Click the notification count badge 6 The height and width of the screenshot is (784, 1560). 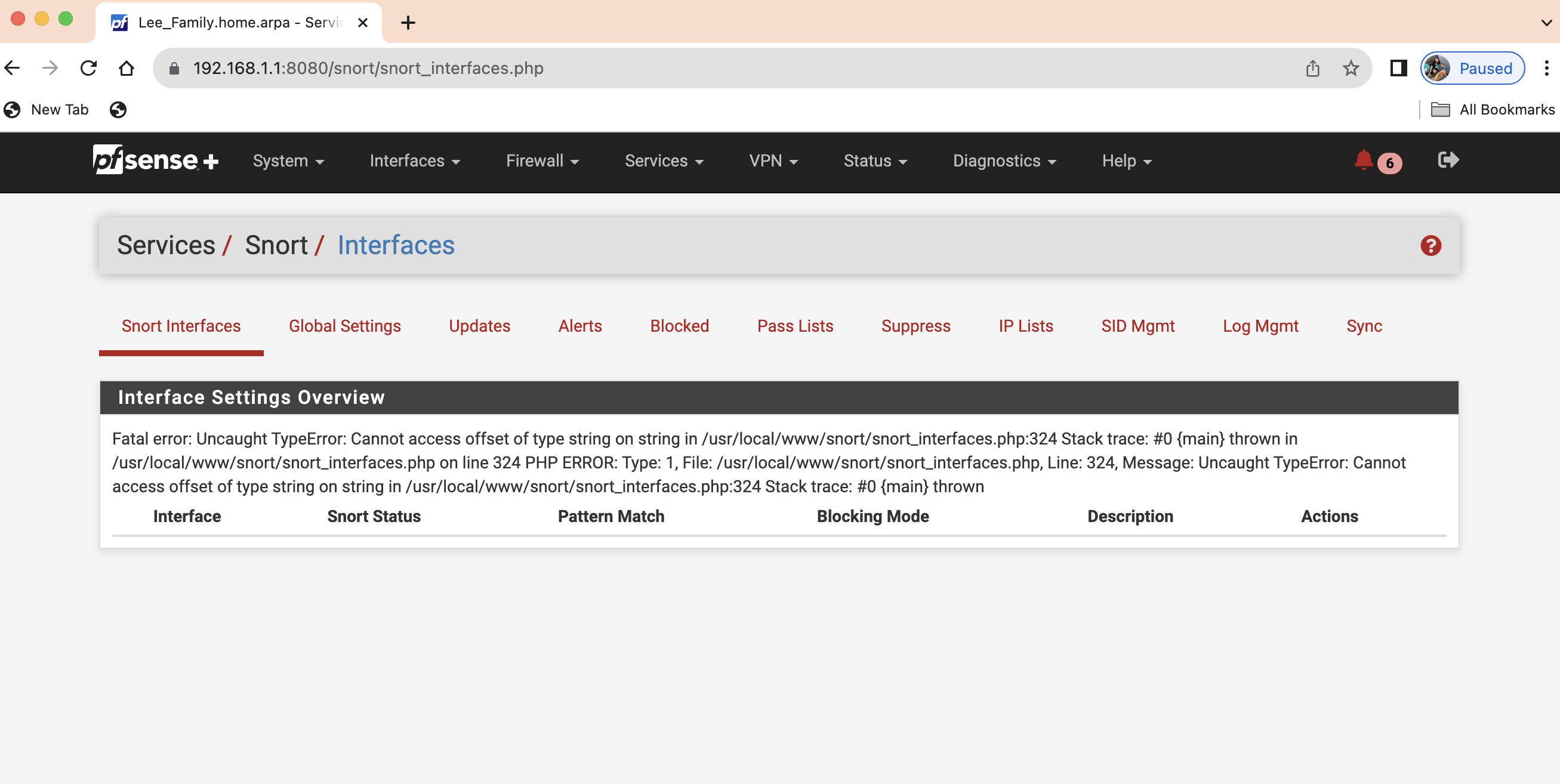(1390, 163)
